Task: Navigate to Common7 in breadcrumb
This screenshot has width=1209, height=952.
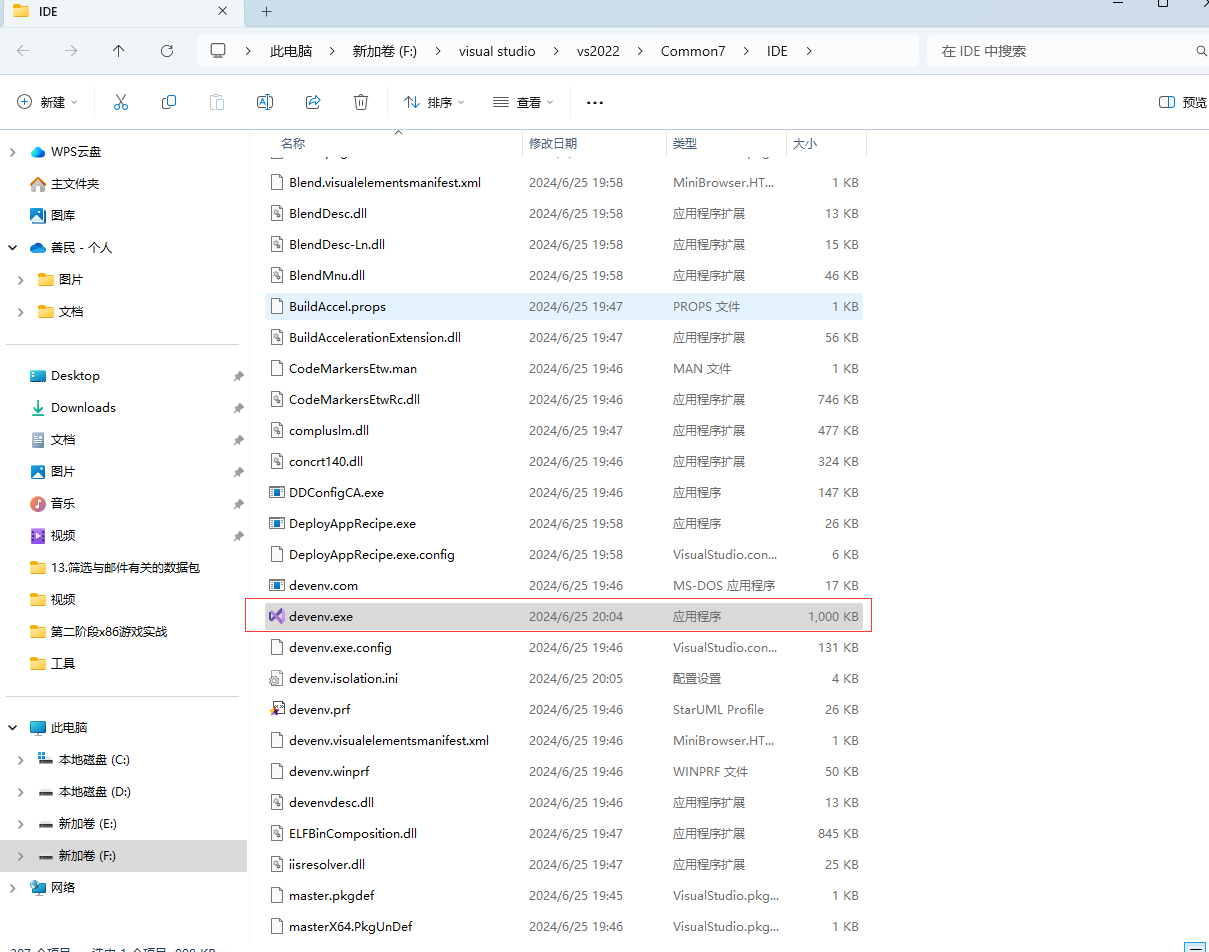Action: [x=693, y=51]
